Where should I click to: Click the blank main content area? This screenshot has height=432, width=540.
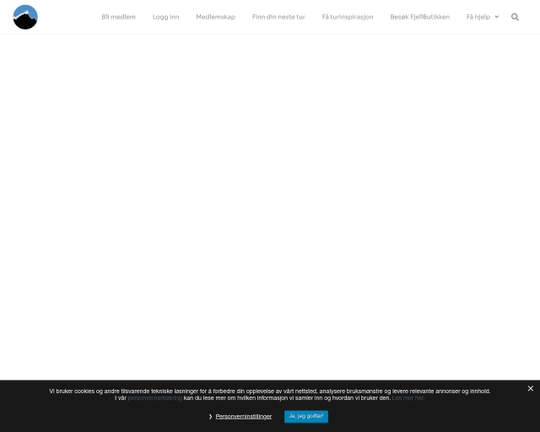click(x=270, y=207)
